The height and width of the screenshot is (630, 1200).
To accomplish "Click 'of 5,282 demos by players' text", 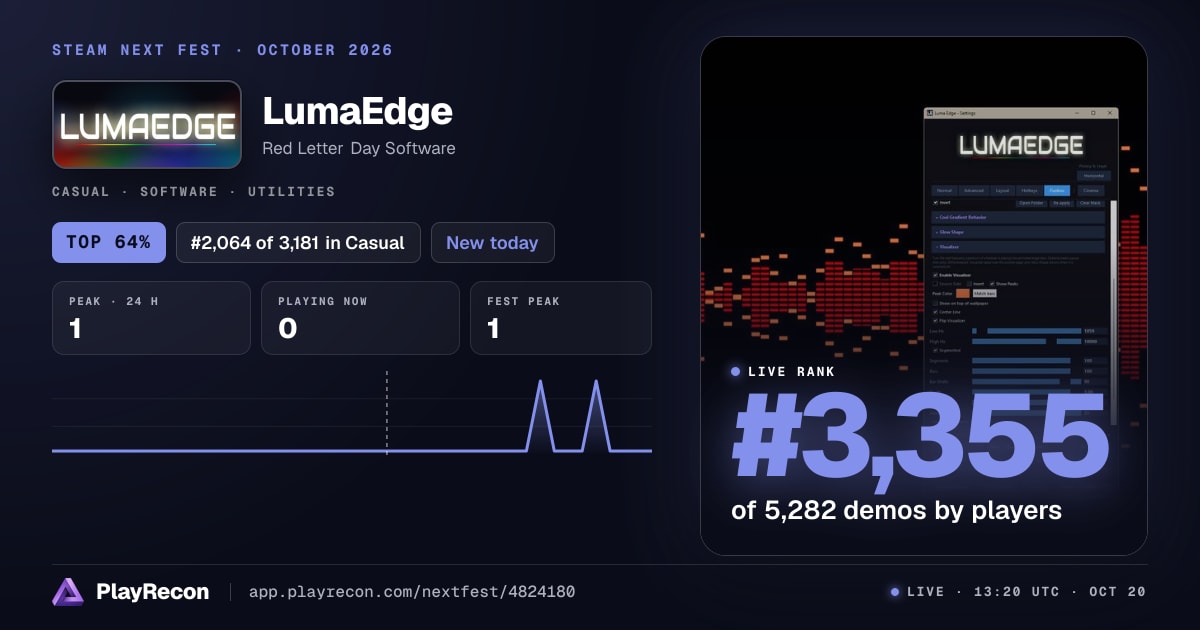I will [896, 510].
